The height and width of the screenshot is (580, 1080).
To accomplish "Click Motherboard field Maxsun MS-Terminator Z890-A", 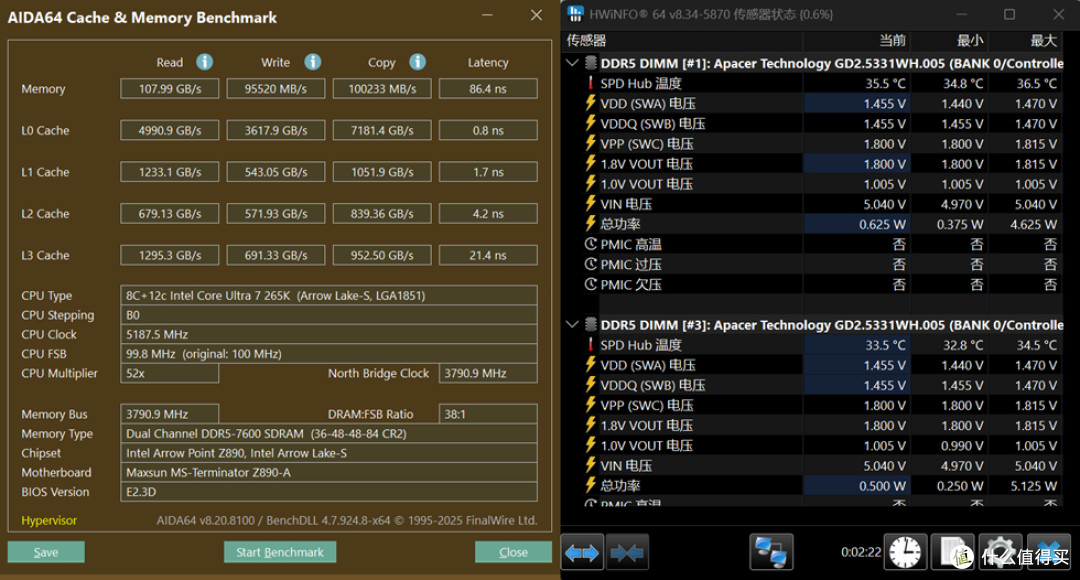I will coord(329,472).
